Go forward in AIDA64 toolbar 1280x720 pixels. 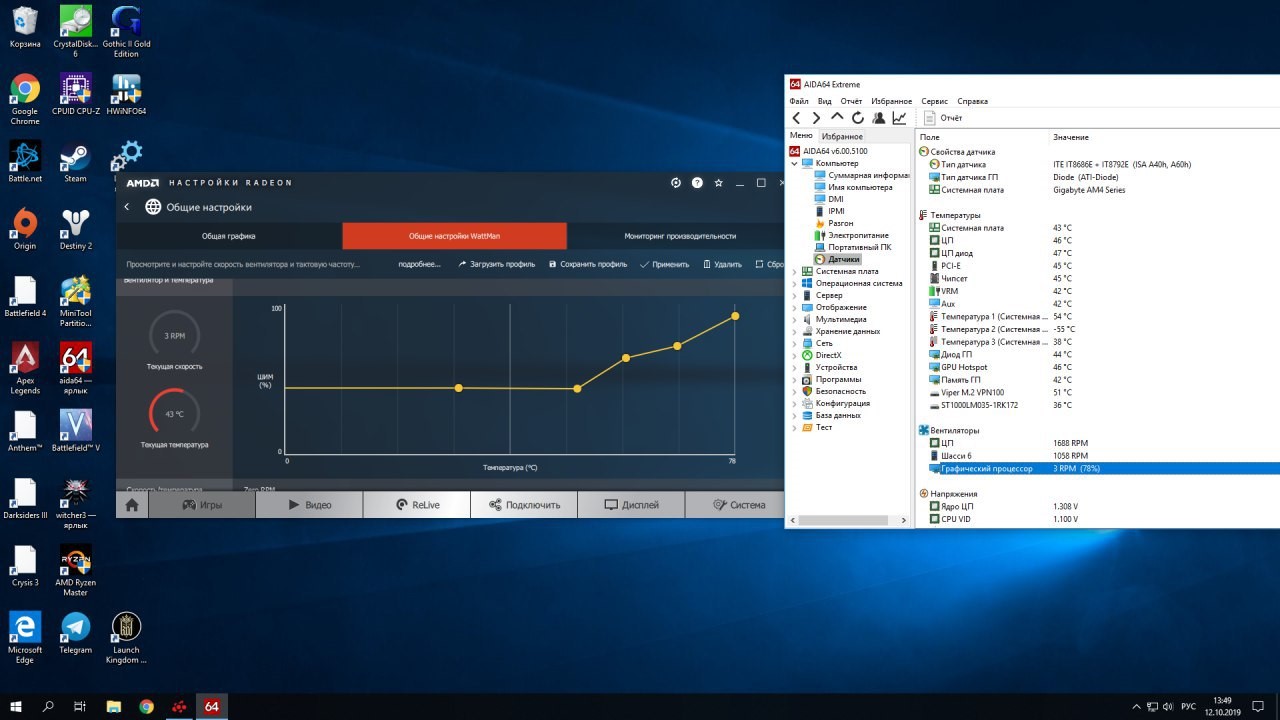click(817, 118)
